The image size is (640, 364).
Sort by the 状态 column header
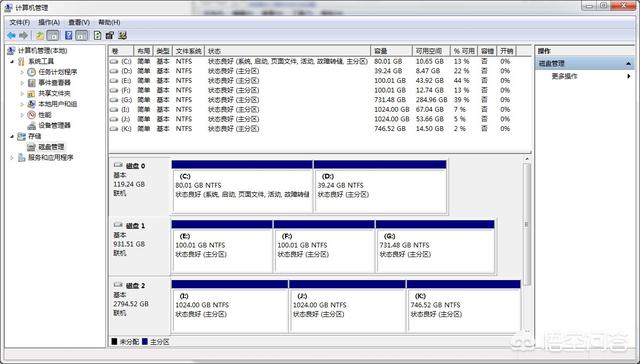coord(288,51)
